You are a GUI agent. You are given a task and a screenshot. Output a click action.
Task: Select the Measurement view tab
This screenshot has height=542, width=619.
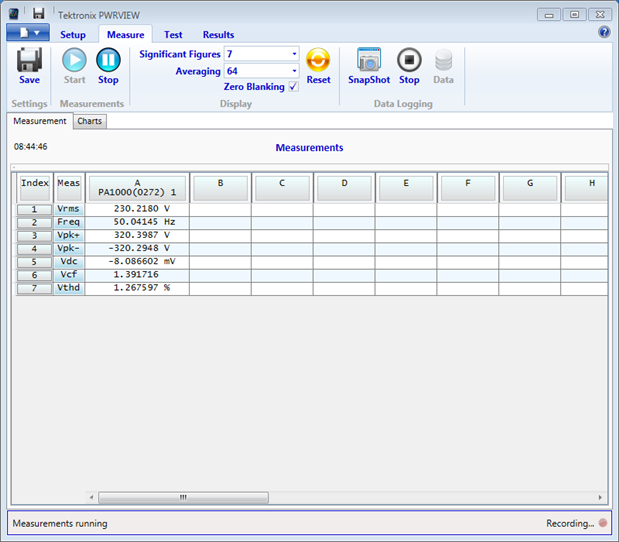[40, 121]
